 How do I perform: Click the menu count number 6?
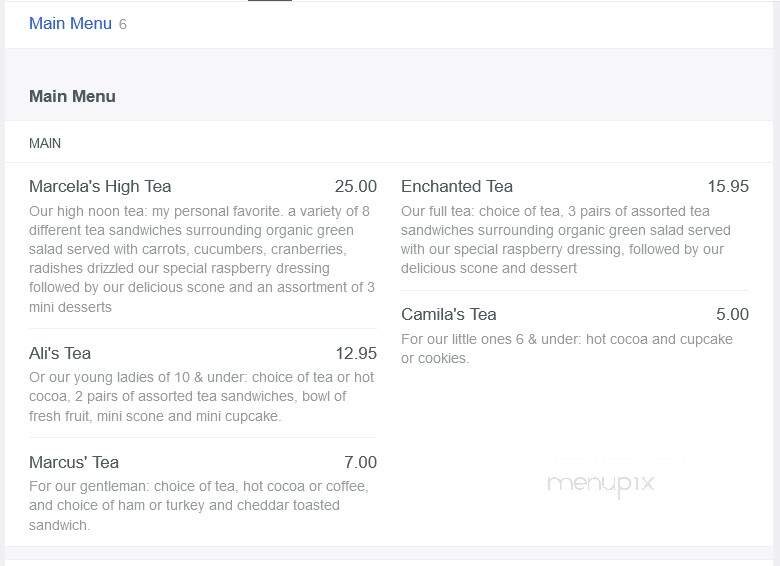[123, 24]
